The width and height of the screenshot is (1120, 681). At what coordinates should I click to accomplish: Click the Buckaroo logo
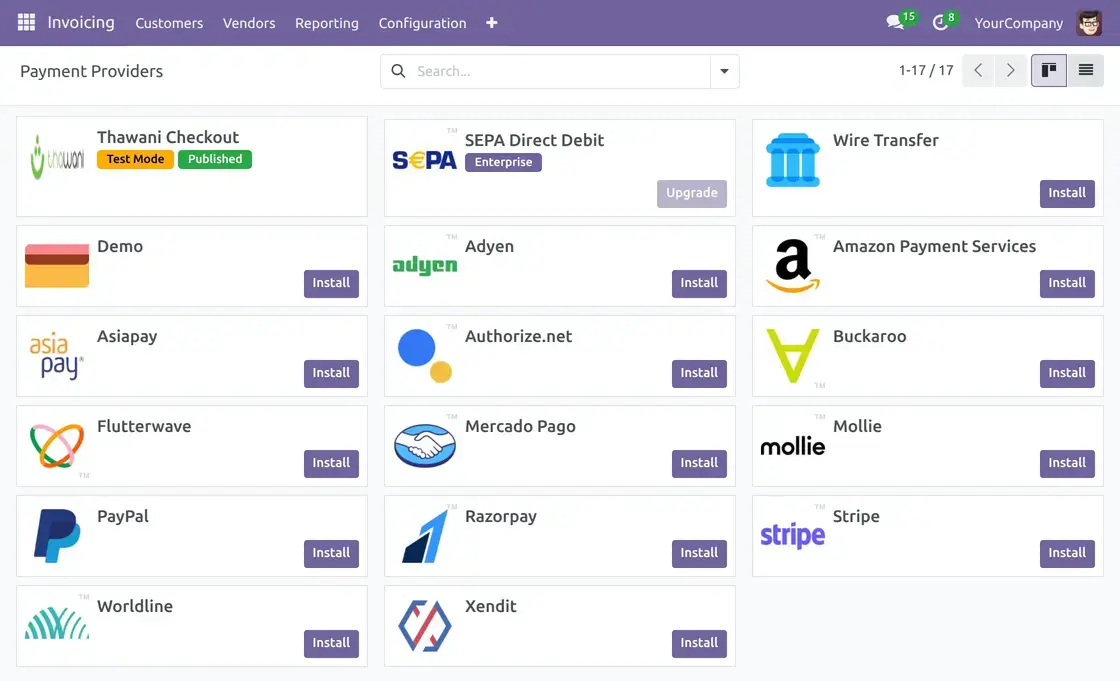point(793,356)
